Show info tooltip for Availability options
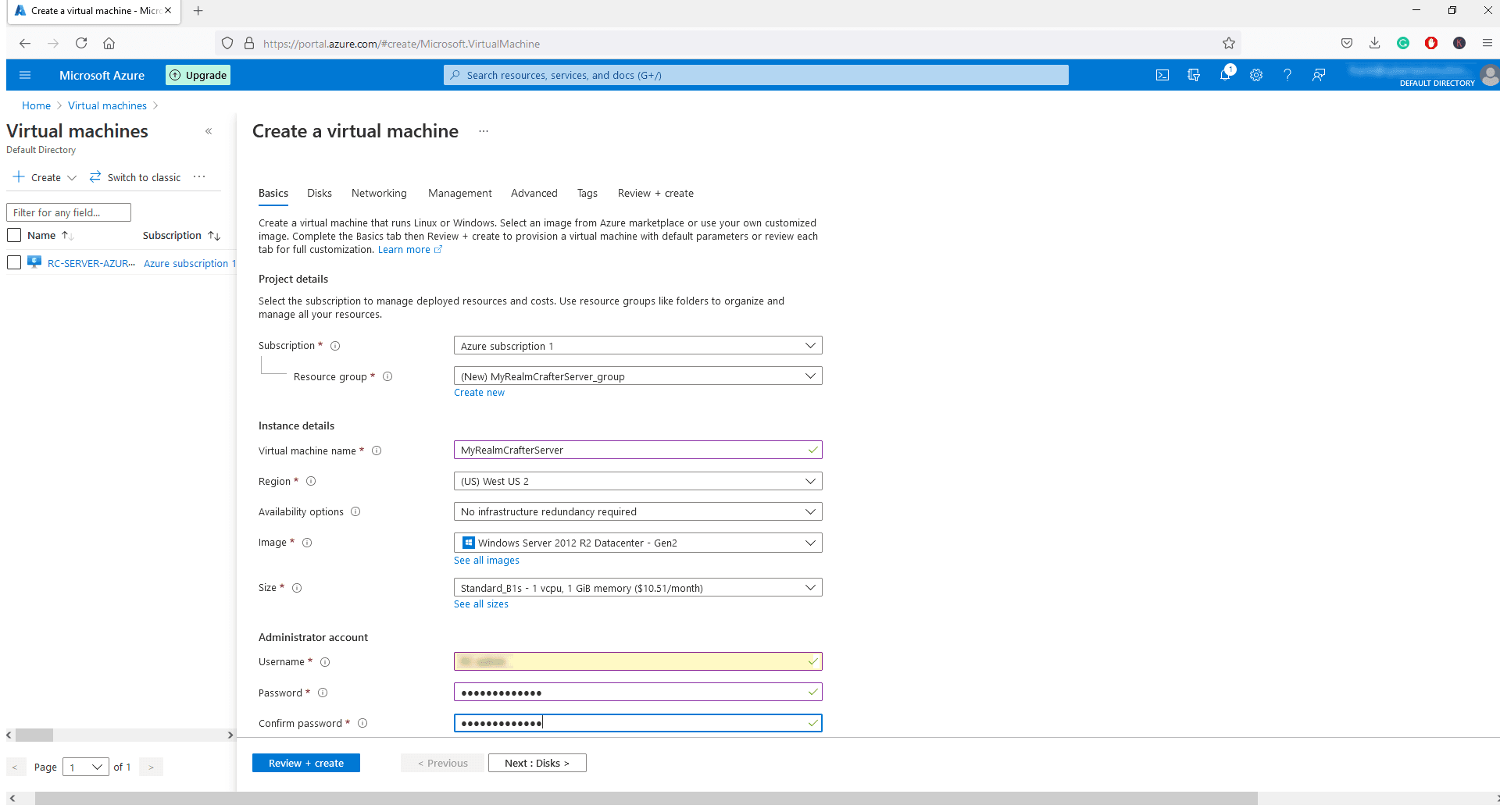This screenshot has width=1500, height=812. [x=355, y=511]
